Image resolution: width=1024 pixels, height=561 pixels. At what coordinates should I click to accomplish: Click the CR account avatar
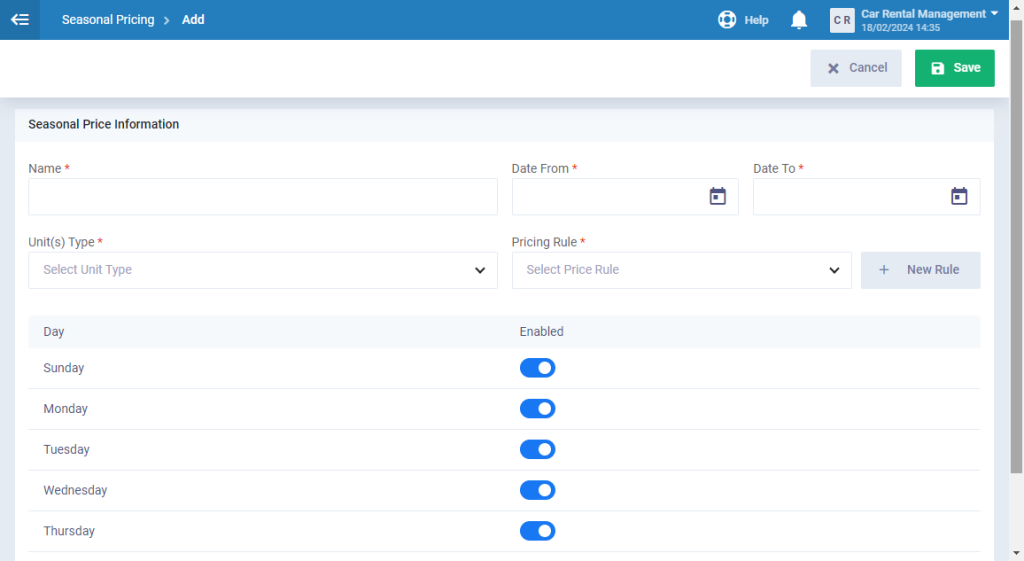click(x=842, y=20)
